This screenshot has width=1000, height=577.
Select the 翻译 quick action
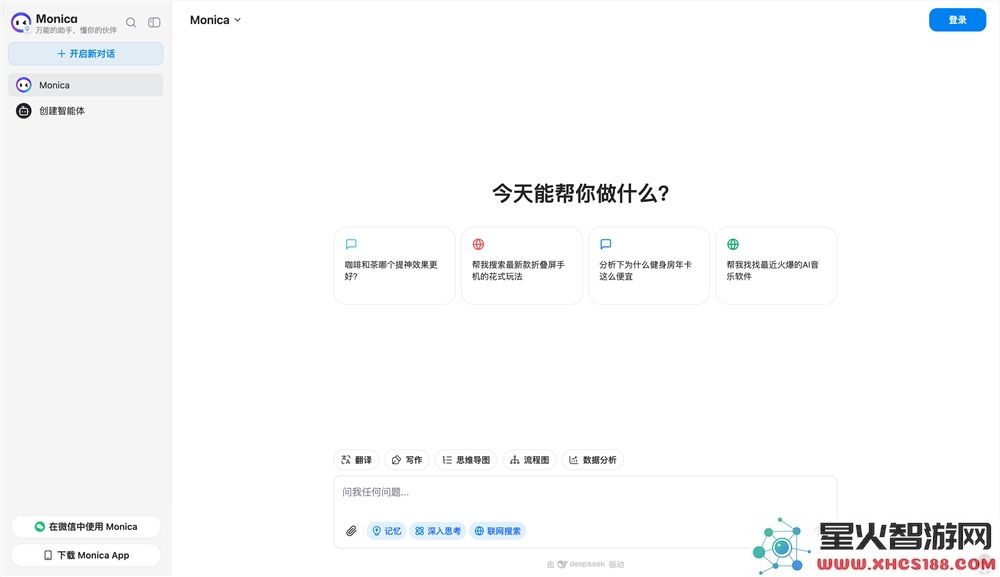pyautogui.click(x=357, y=460)
